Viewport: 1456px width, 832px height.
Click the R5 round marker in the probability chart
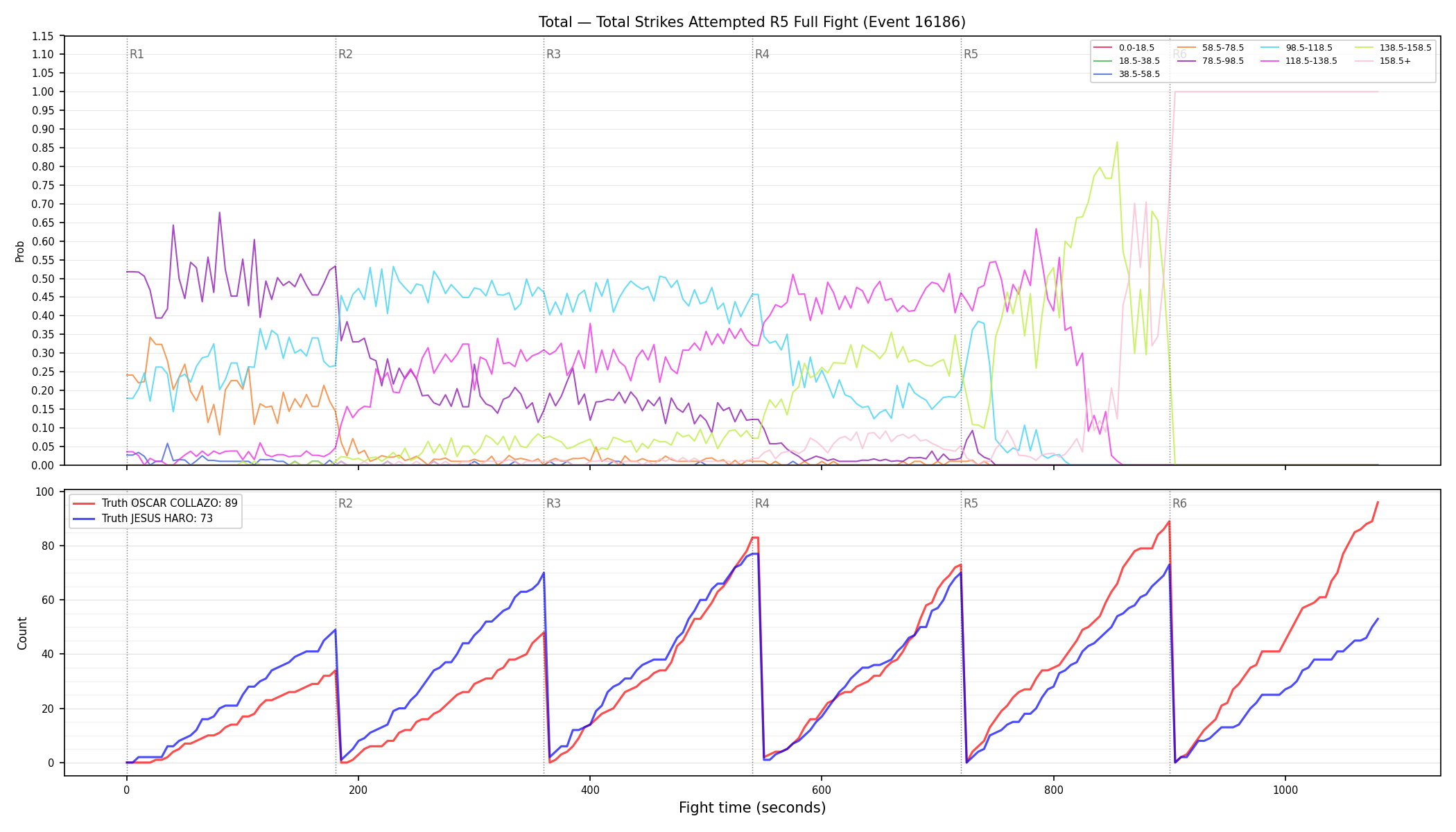[971, 54]
